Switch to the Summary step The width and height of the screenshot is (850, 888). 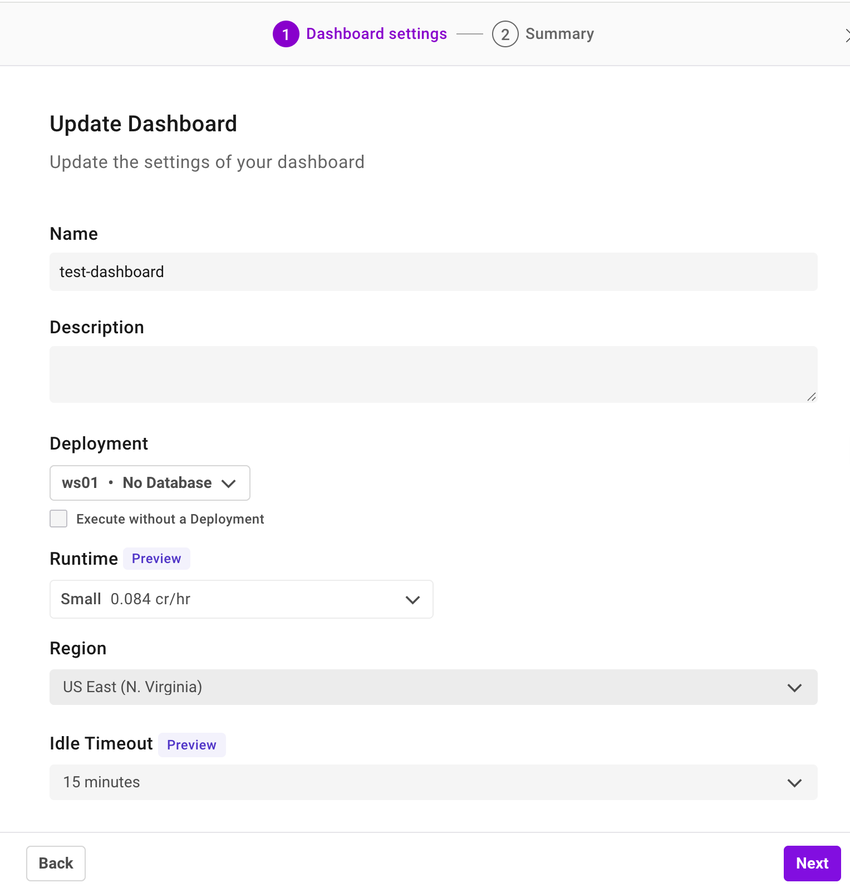point(559,33)
